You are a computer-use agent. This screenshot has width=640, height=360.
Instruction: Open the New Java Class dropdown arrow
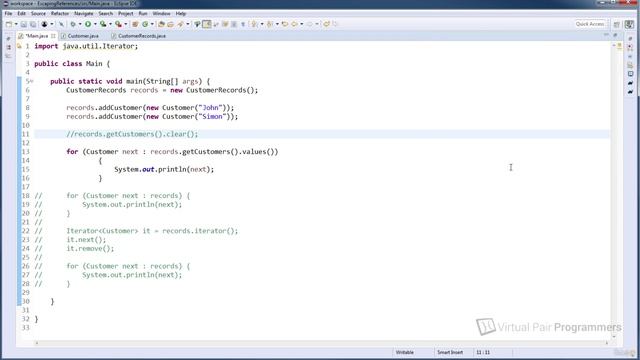tap(152, 24)
